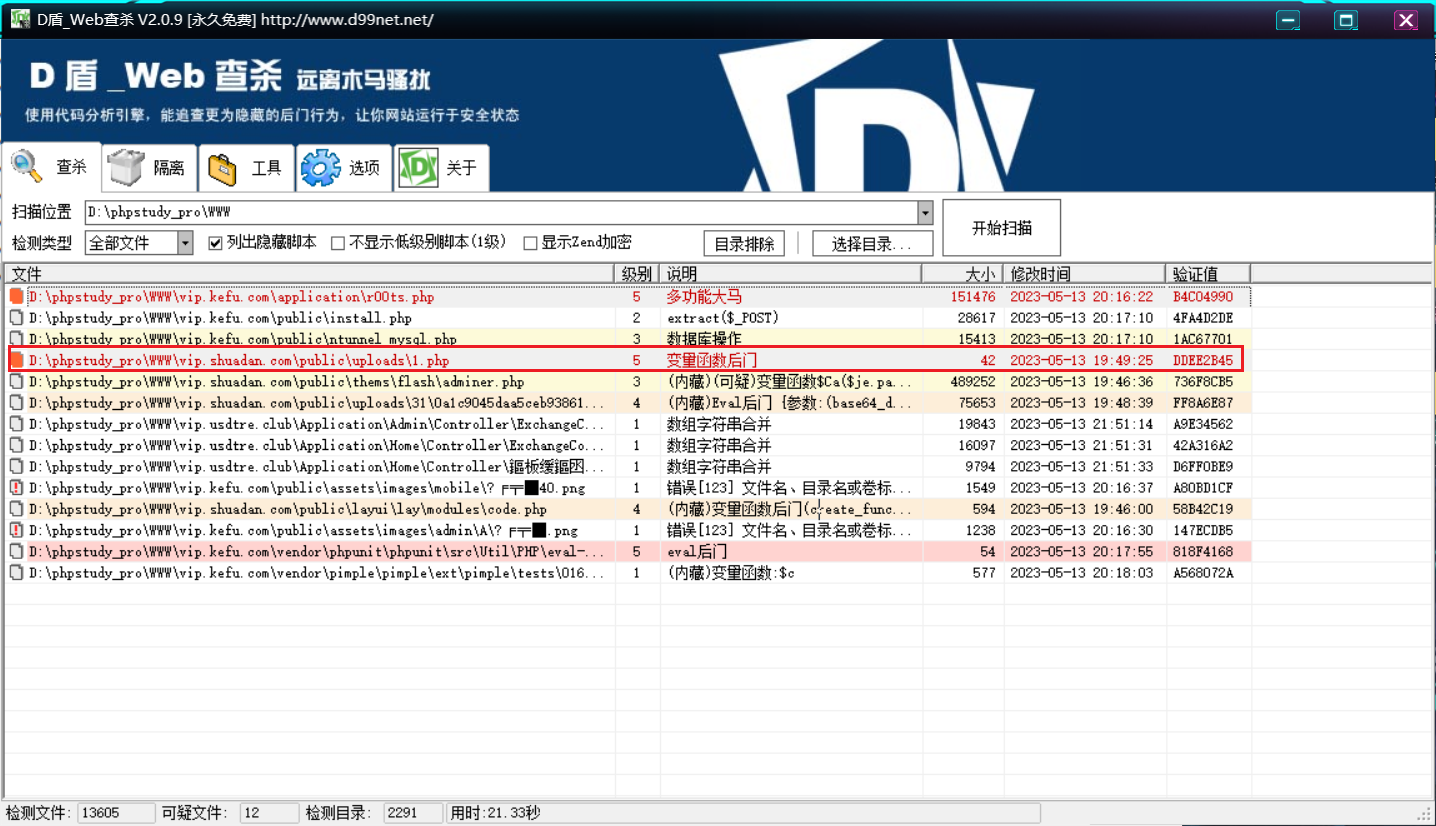Click the 开始扫描 button
This screenshot has height=826, width=1436.
(x=1002, y=228)
